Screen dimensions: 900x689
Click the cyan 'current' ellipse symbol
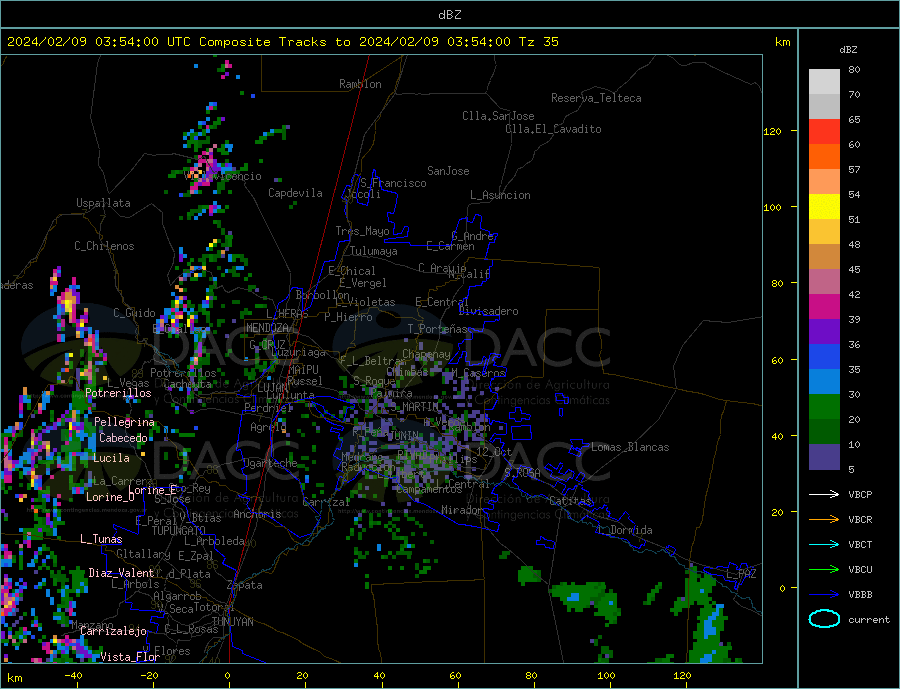pyautogui.click(x=824, y=619)
